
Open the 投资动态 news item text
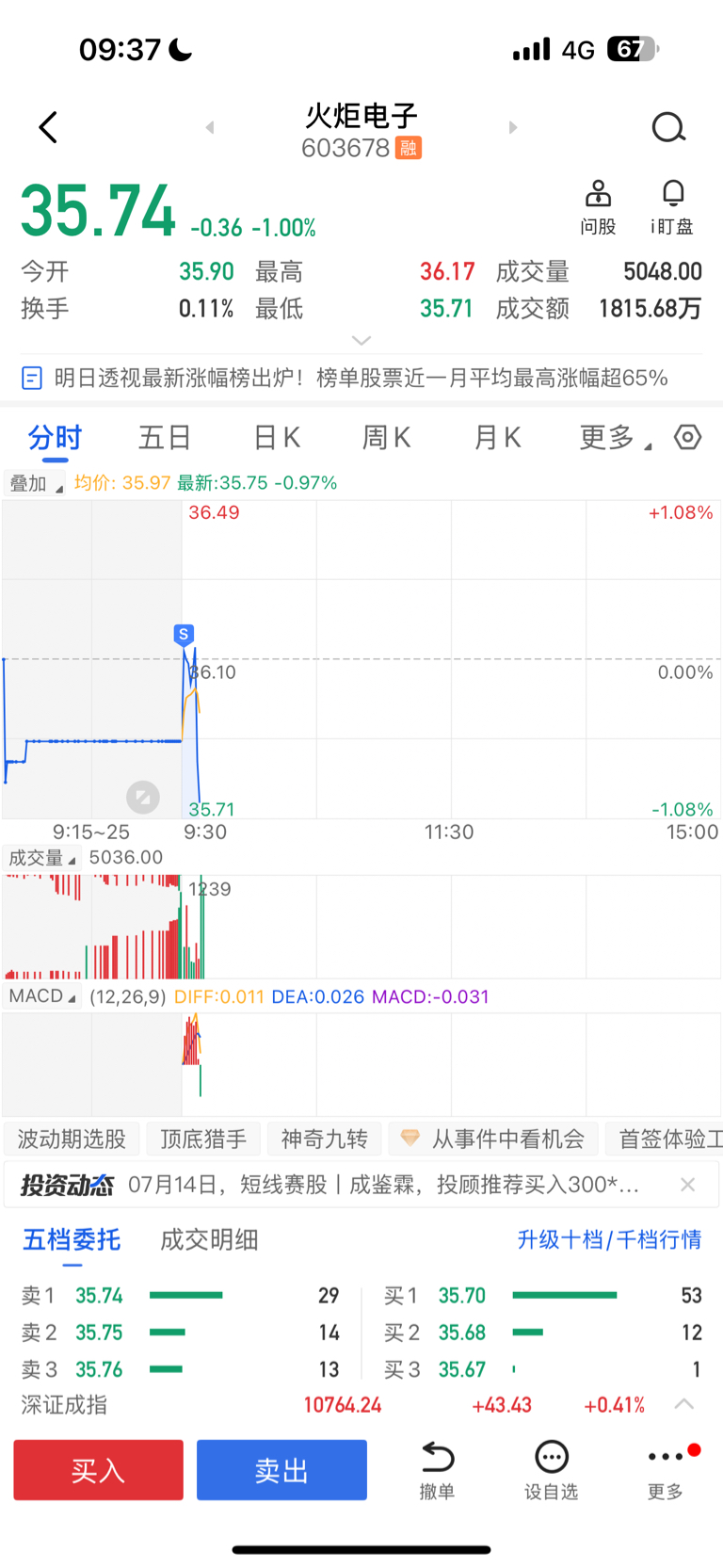[x=384, y=1185]
